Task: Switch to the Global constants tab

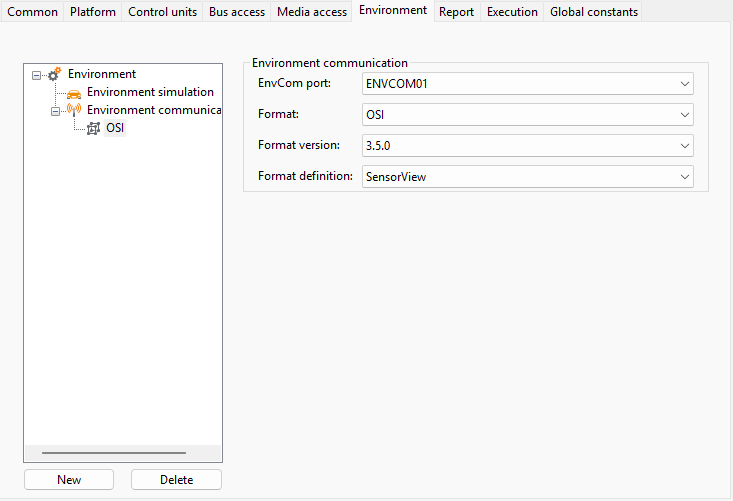Action: coord(594,12)
